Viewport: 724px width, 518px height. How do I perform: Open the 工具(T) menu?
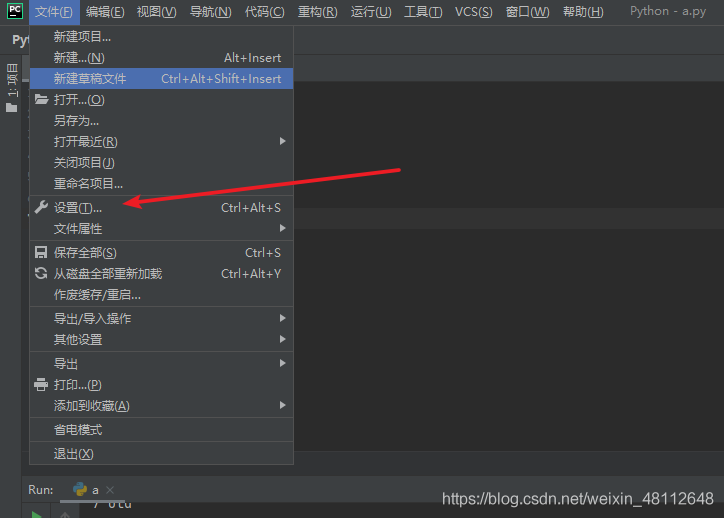pyautogui.click(x=423, y=12)
